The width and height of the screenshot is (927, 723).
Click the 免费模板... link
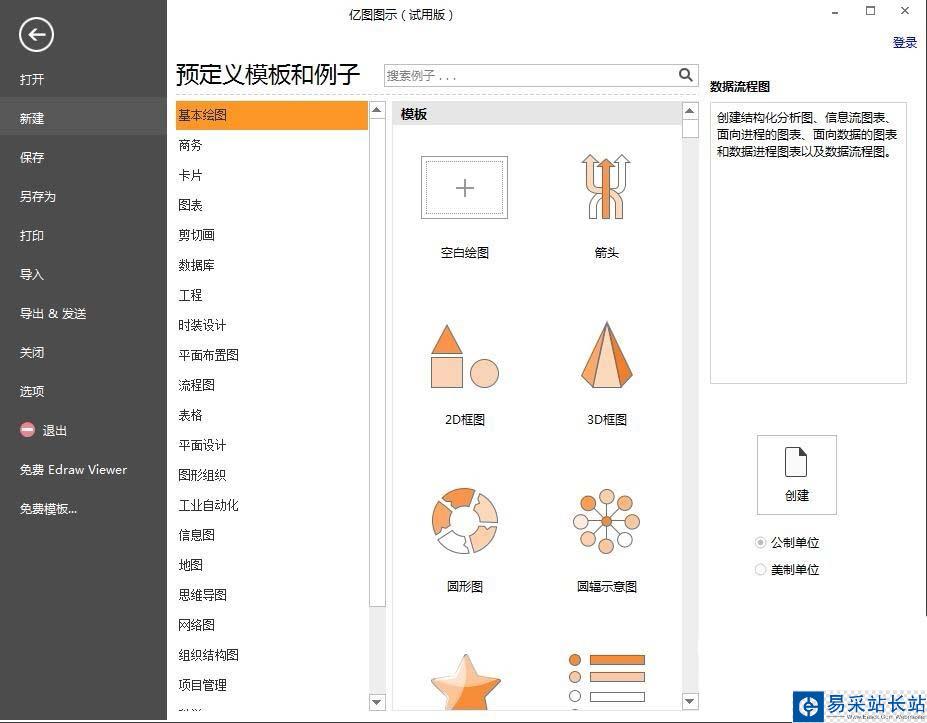[x=48, y=508]
